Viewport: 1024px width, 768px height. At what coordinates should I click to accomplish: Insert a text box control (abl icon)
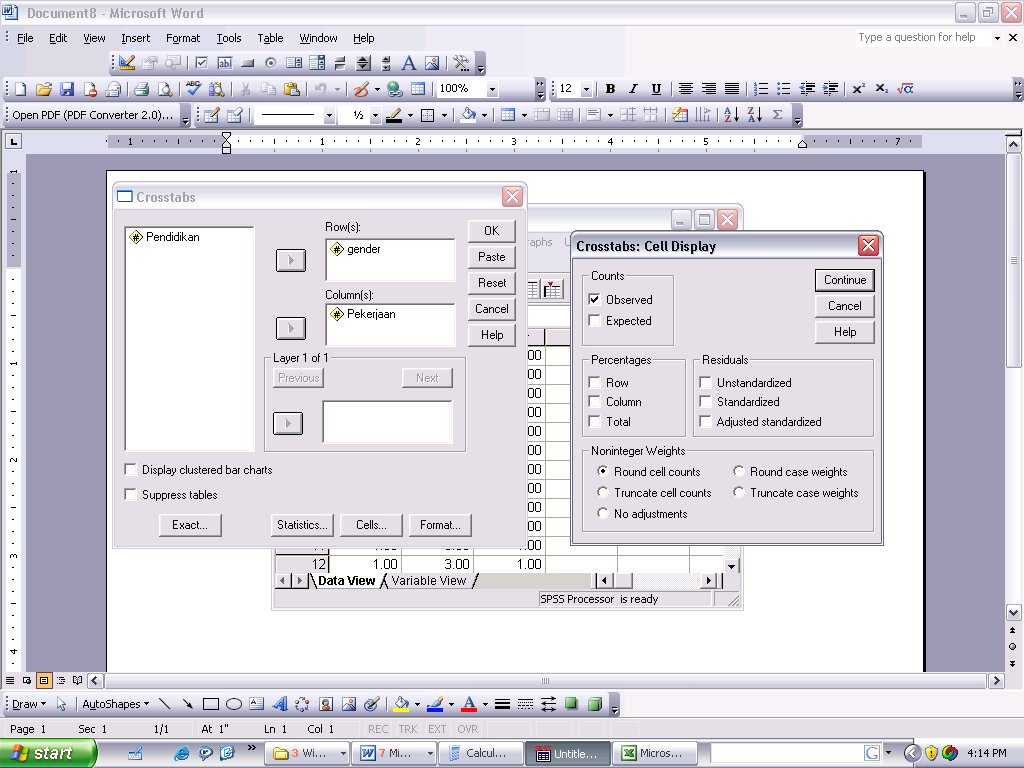coord(225,63)
